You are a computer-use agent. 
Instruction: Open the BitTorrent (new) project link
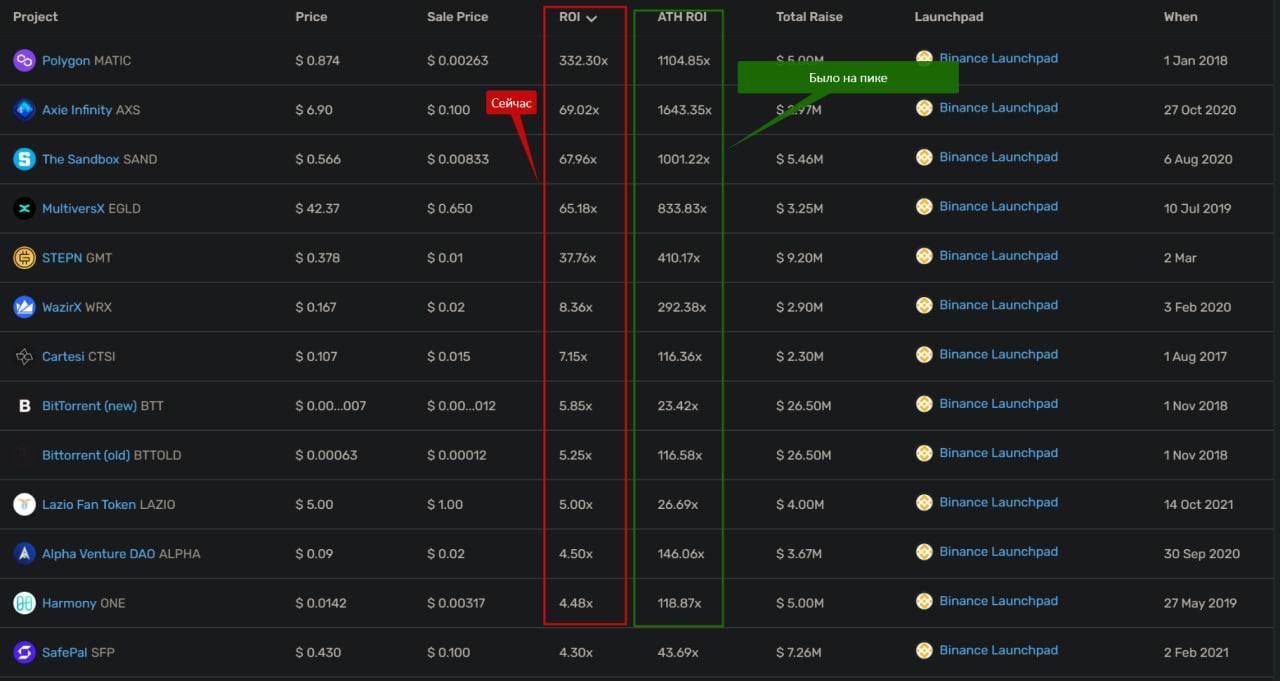point(89,406)
